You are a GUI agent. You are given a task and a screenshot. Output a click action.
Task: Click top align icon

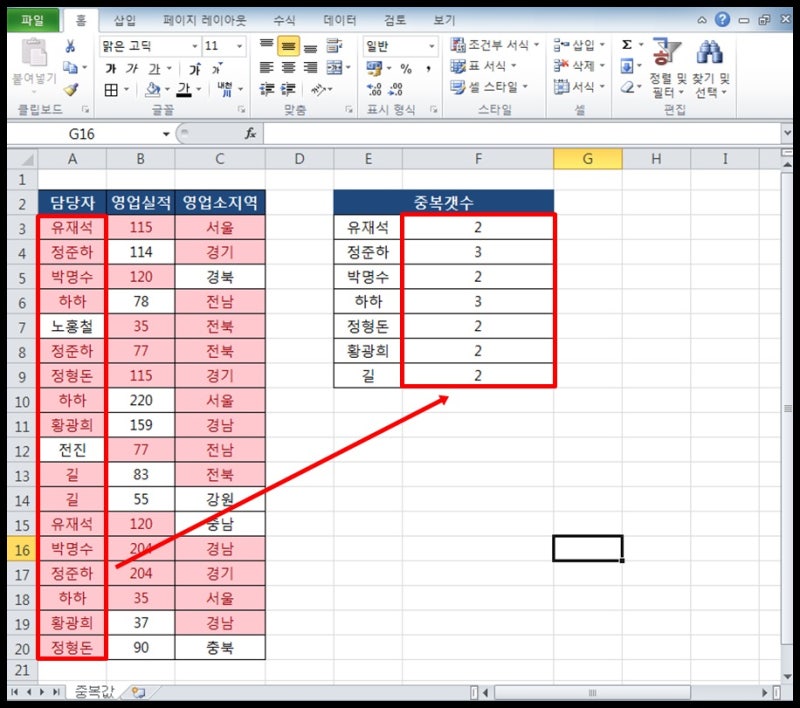point(266,46)
